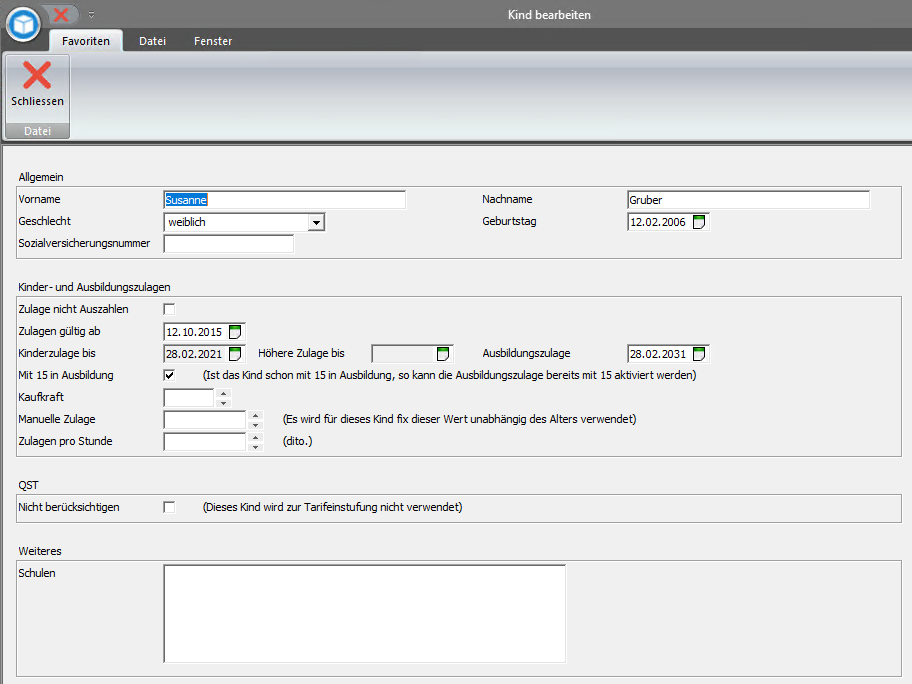Open the Datei ribbon tab
912x684 pixels.
pos(152,41)
